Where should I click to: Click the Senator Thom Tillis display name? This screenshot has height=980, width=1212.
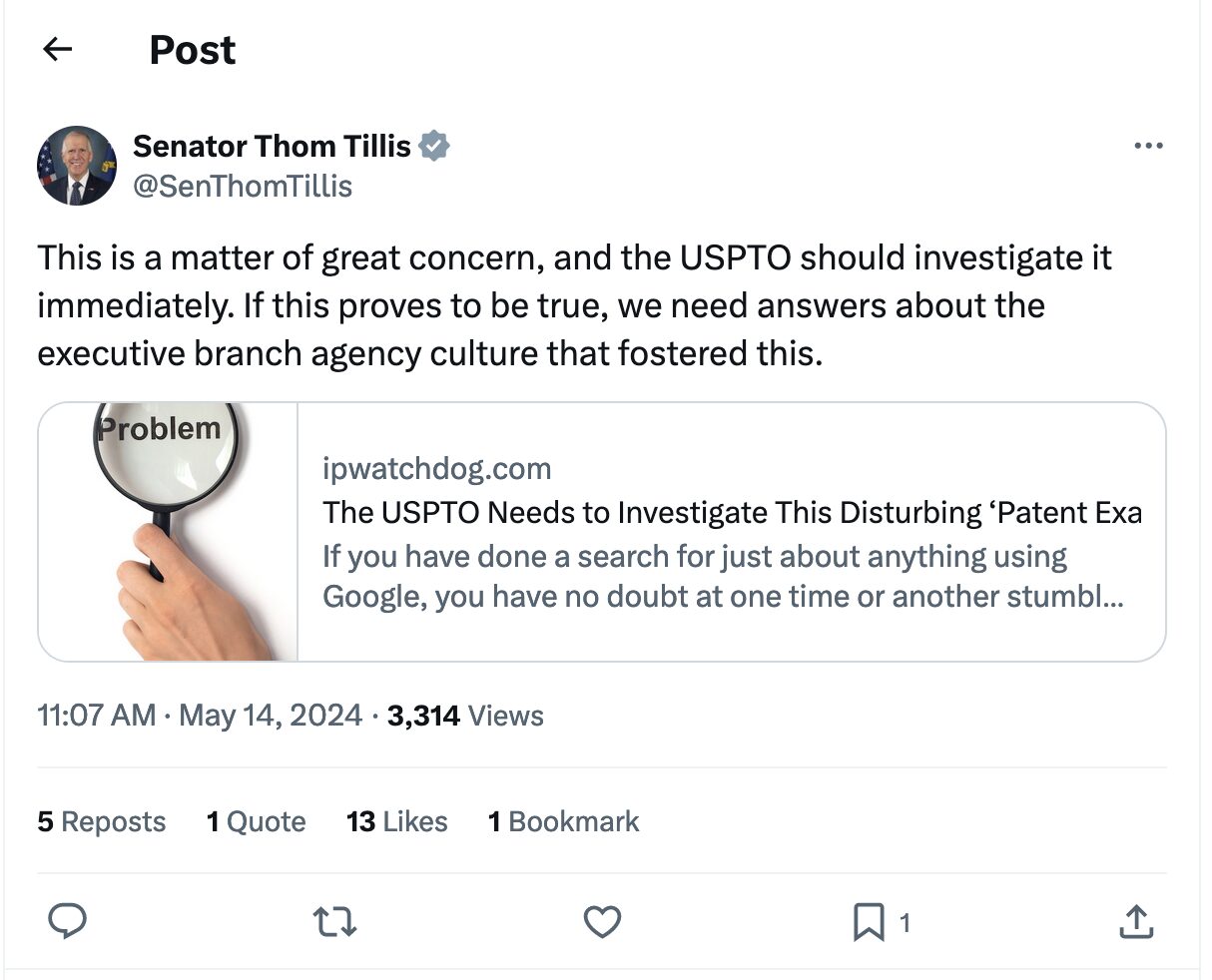point(272,146)
